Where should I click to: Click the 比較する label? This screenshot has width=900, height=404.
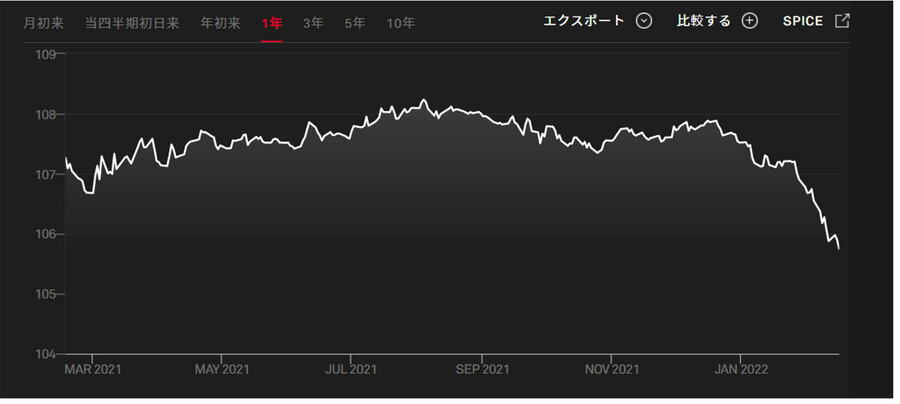704,21
